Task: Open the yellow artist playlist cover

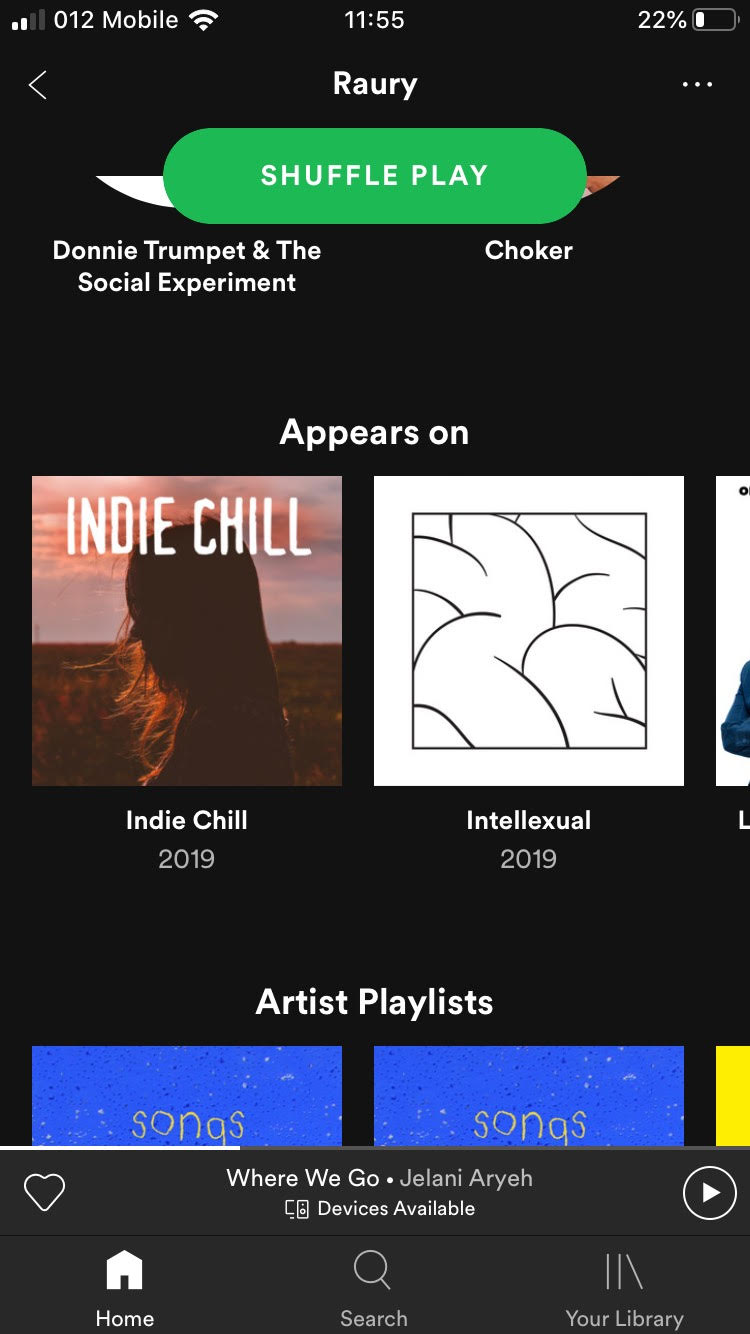Action: click(x=733, y=1095)
